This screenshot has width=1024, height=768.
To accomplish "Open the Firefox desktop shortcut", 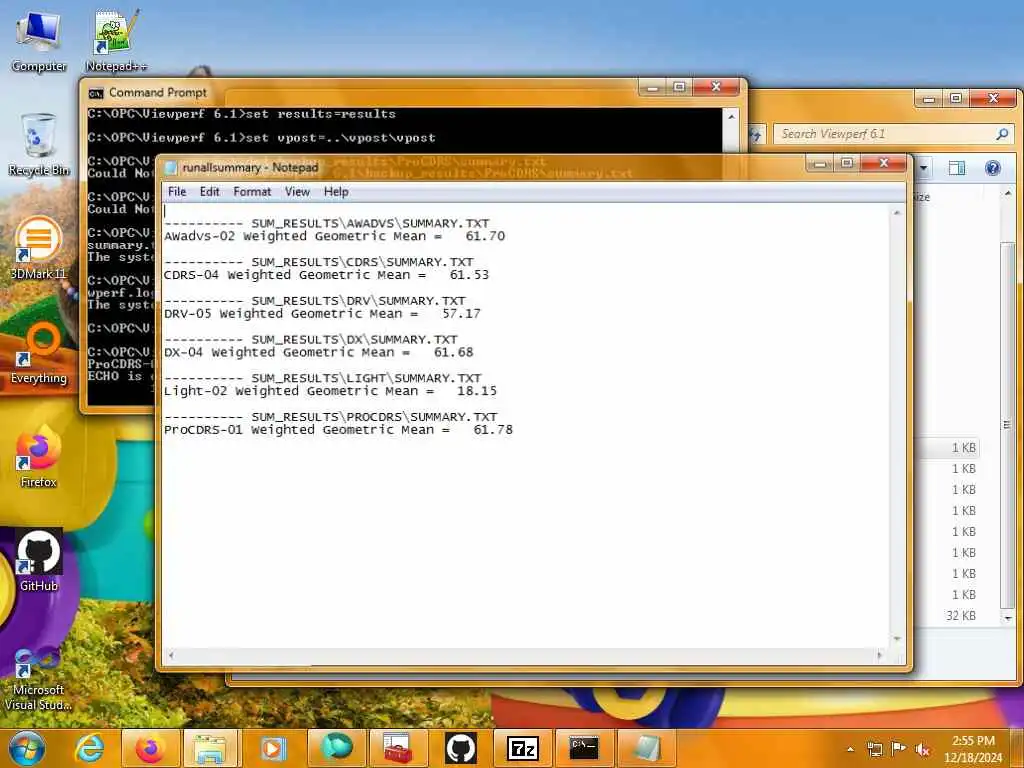I will click(x=39, y=456).
